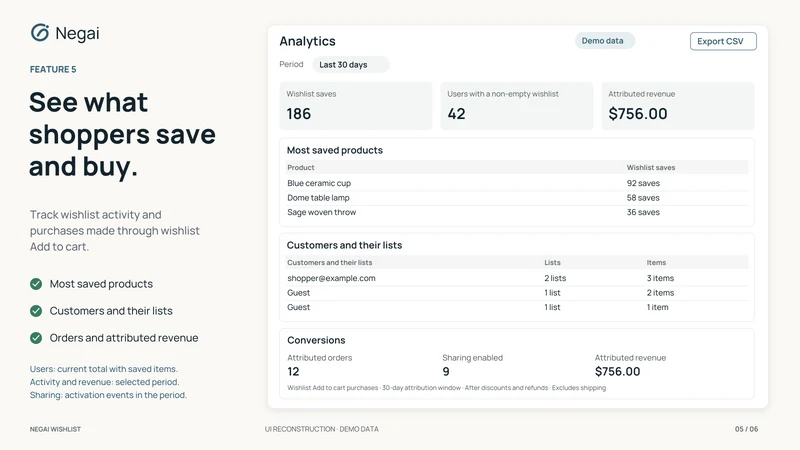Click the Analytics panel title
Image resolution: width=800 pixels, height=450 pixels.
coord(307,41)
